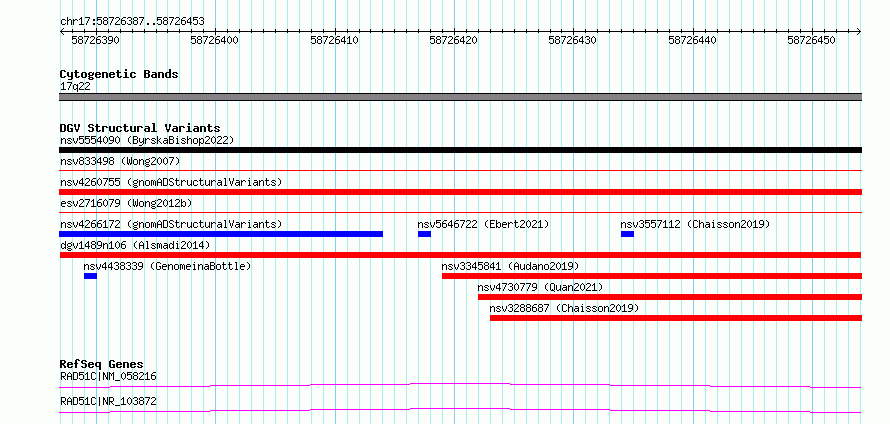Open the RAD51C|NM_058216 gene label
890x424 pixels.
(x=108, y=376)
